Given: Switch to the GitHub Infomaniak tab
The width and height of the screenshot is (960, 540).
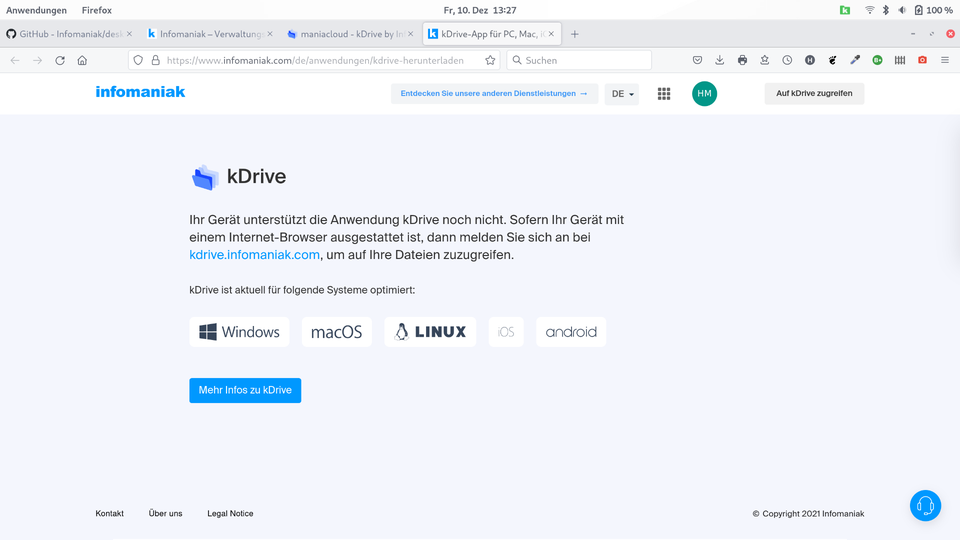Looking at the screenshot, I should click(68, 34).
